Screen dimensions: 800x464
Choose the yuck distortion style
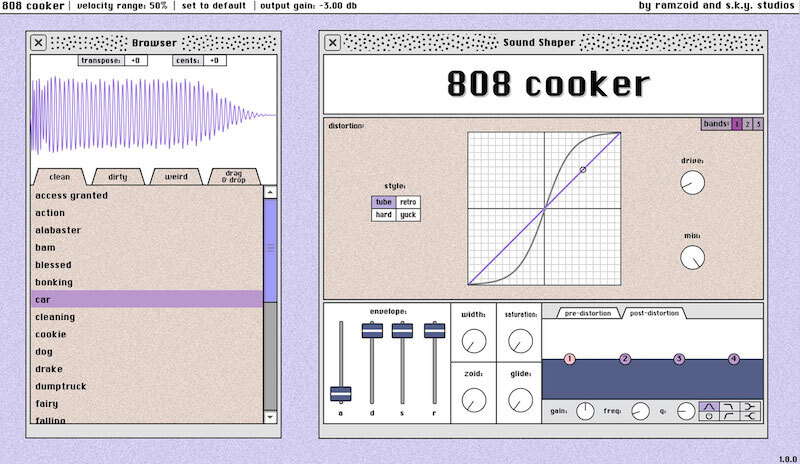coord(408,215)
